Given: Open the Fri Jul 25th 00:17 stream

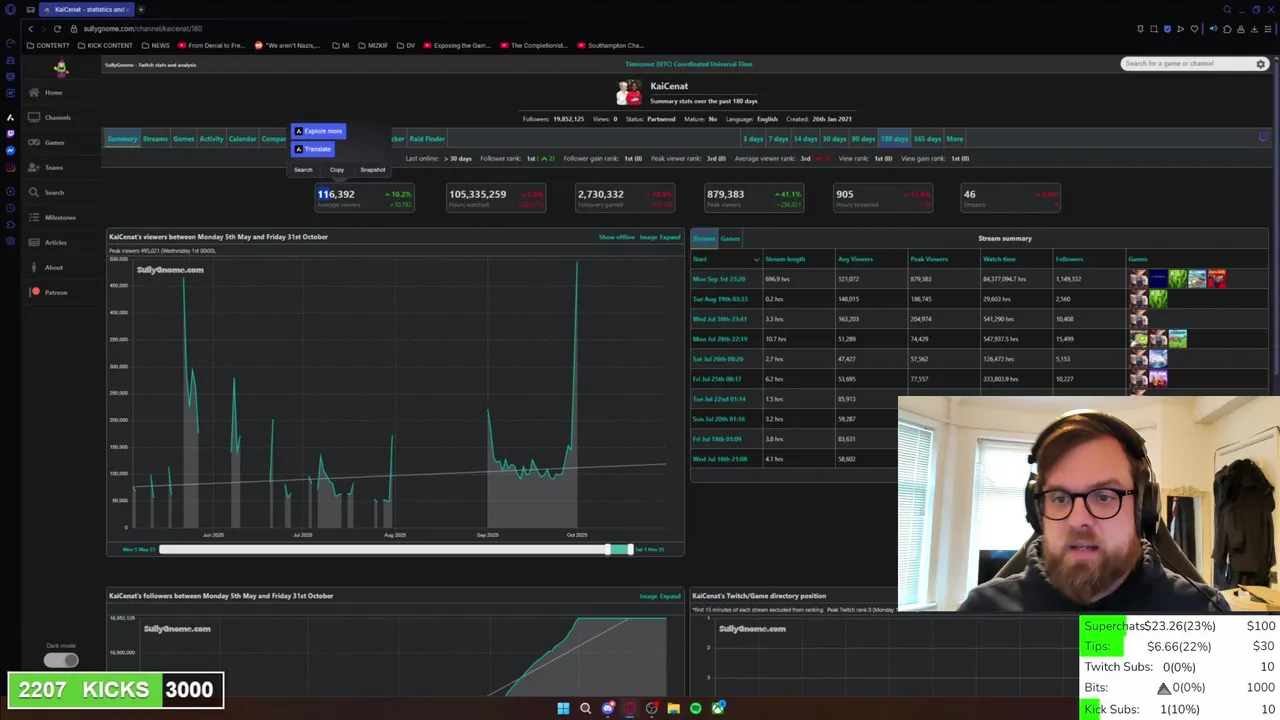Looking at the screenshot, I should pos(717,379).
